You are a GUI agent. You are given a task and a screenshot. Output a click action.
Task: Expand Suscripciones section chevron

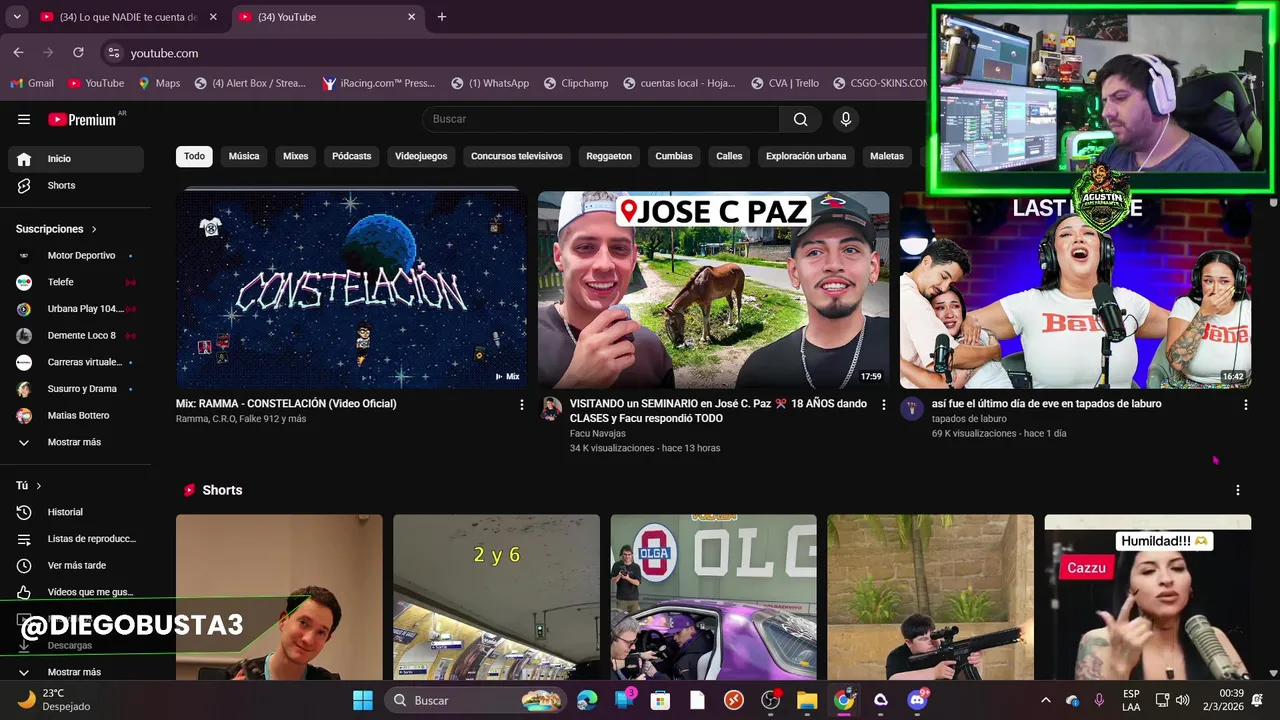point(95,229)
